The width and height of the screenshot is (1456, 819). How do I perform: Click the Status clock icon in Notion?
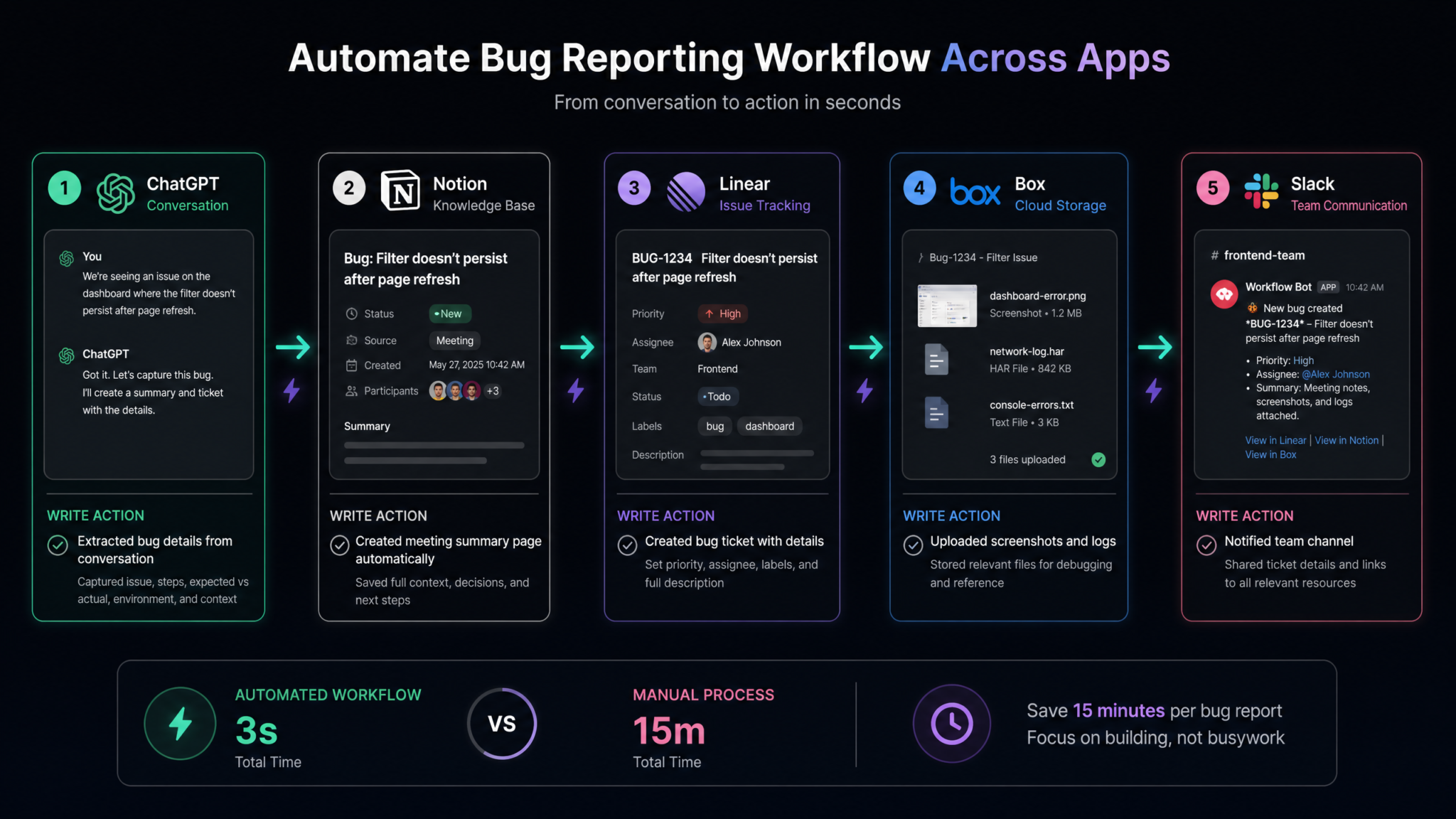click(351, 314)
